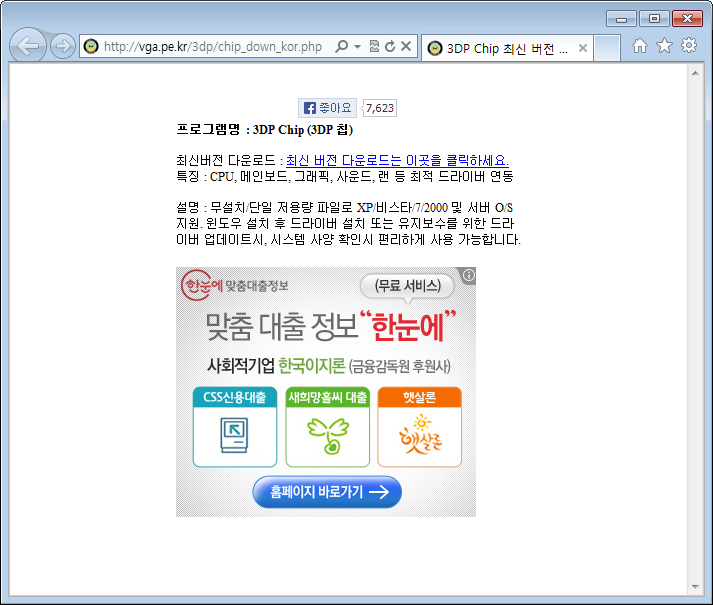Click the 한눈에 맞춤대출정보 logo in ad

(235, 285)
